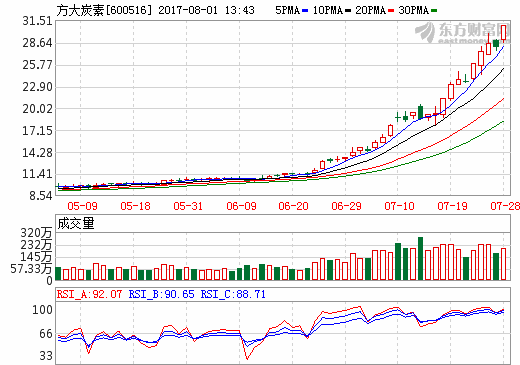Click the 31.51 price axis label
The image size is (520, 365).
38,21
